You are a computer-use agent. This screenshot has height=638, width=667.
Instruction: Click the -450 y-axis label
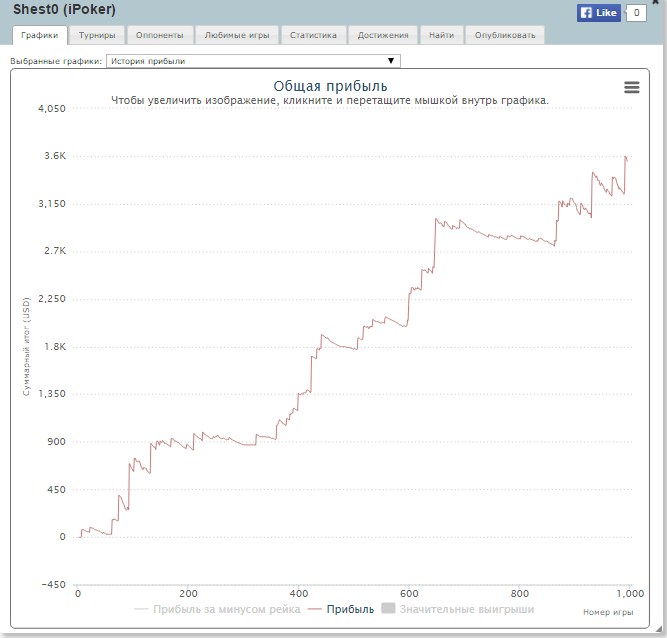pyautogui.click(x=54, y=585)
